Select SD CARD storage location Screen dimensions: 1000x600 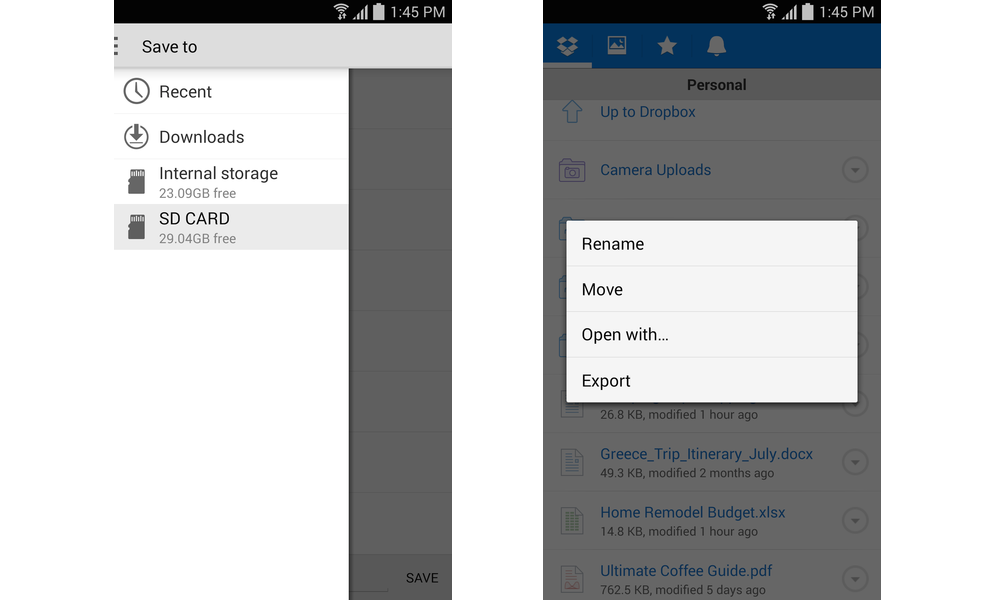(231, 227)
